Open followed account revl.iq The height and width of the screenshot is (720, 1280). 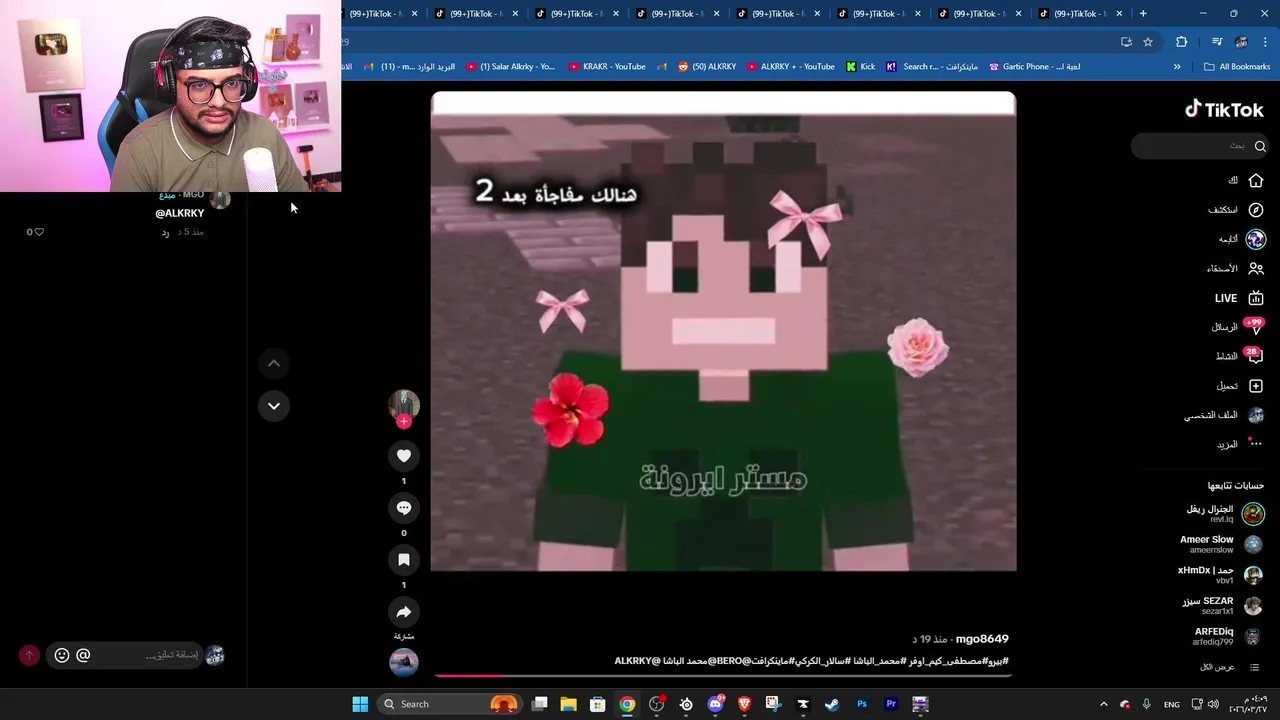pos(1224,514)
